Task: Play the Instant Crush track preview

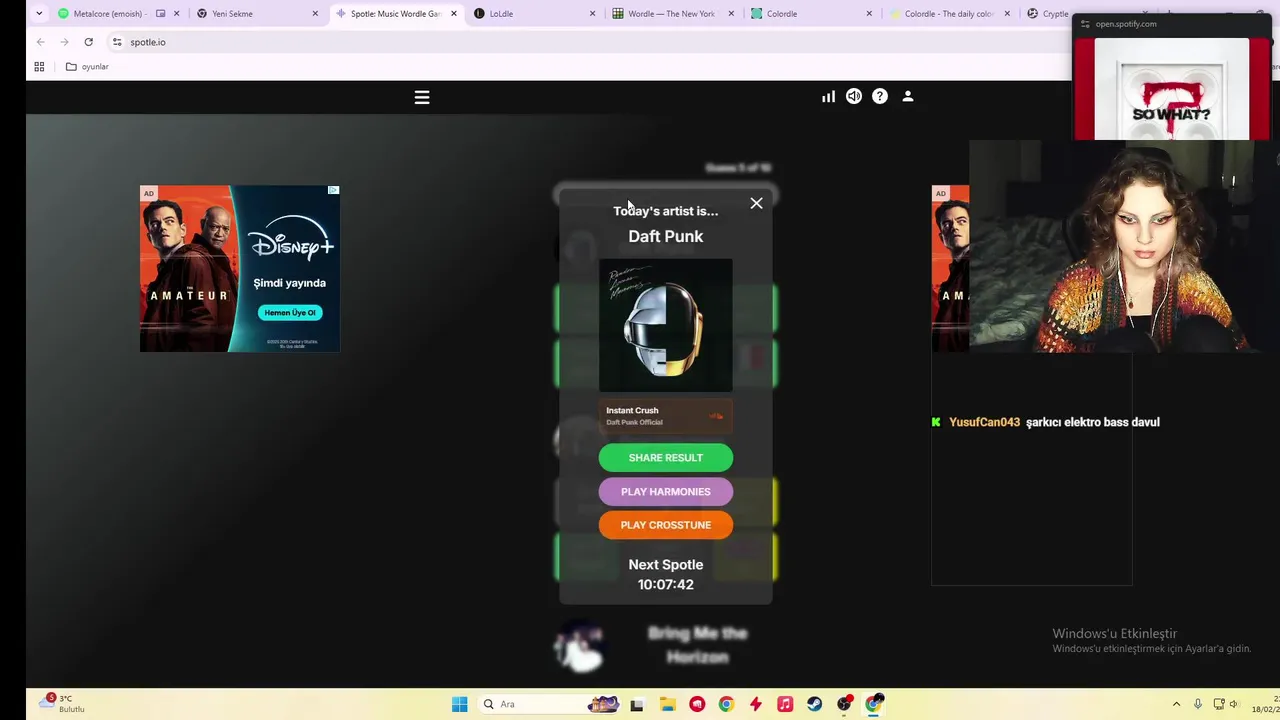Action: coord(666,416)
